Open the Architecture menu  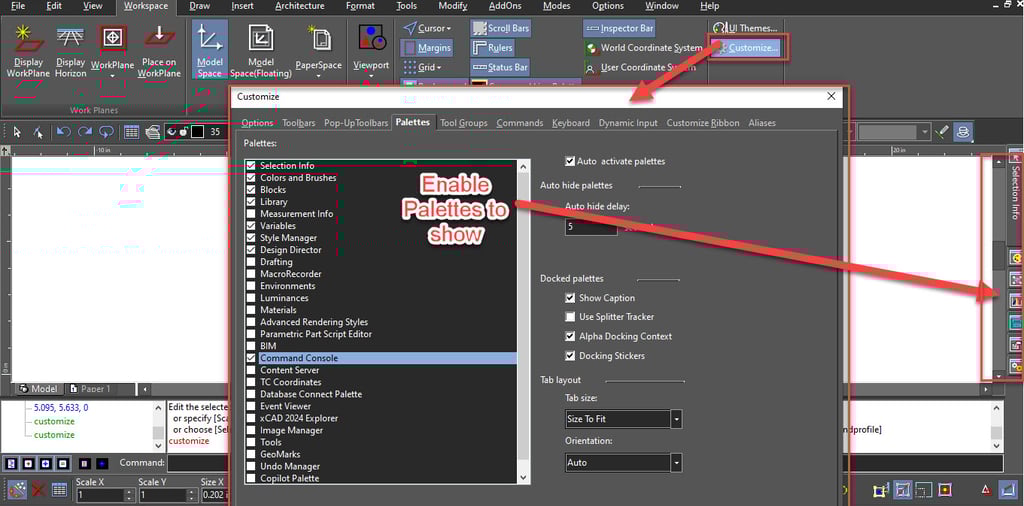click(299, 7)
